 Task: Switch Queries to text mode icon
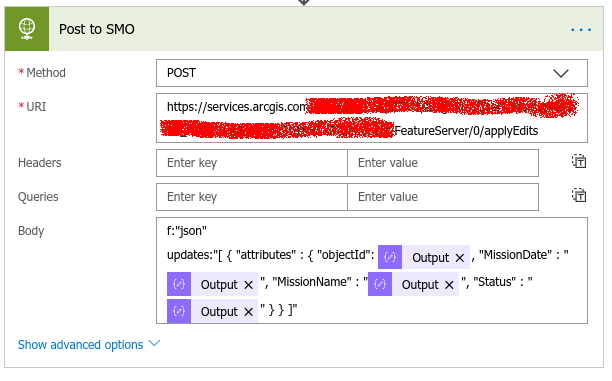[x=579, y=195]
